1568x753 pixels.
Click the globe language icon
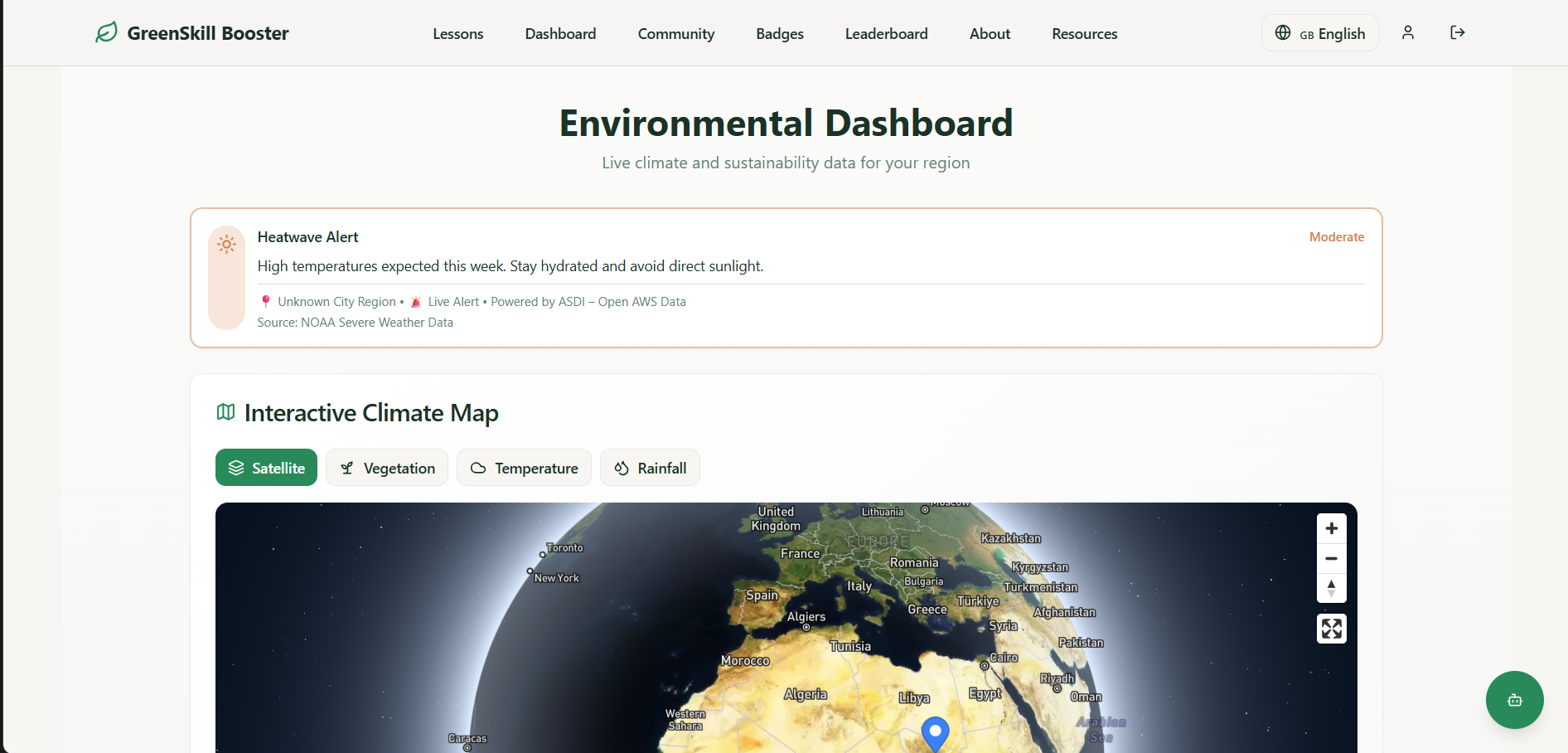pyautogui.click(x=1283, y=32)
